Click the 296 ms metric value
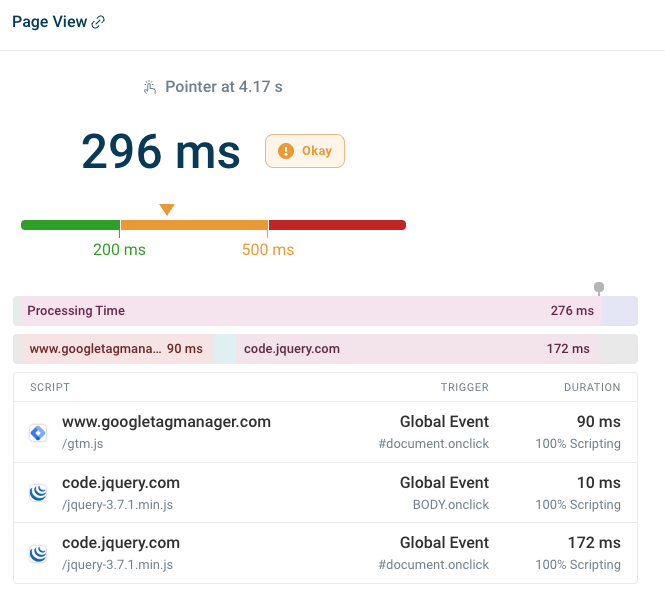 pos(160,152)
